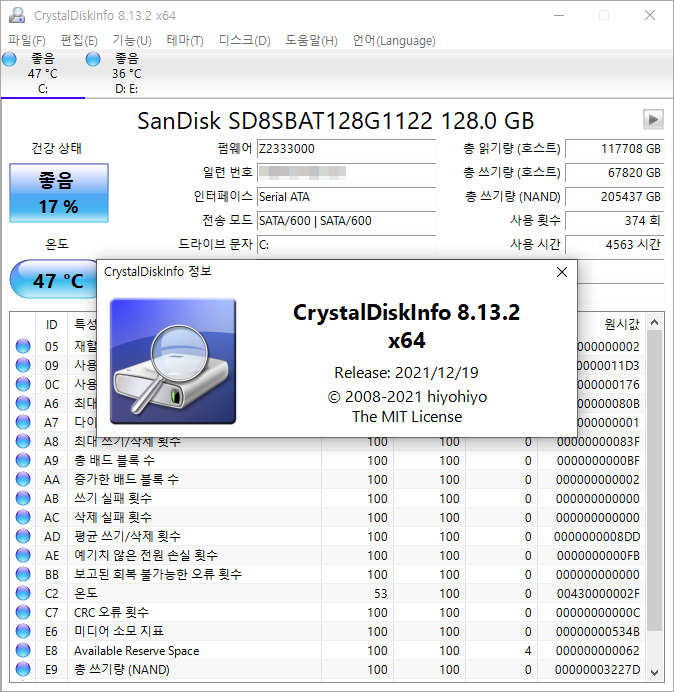
Task: Open the 파일(F) menu
Action: (26, 41)
